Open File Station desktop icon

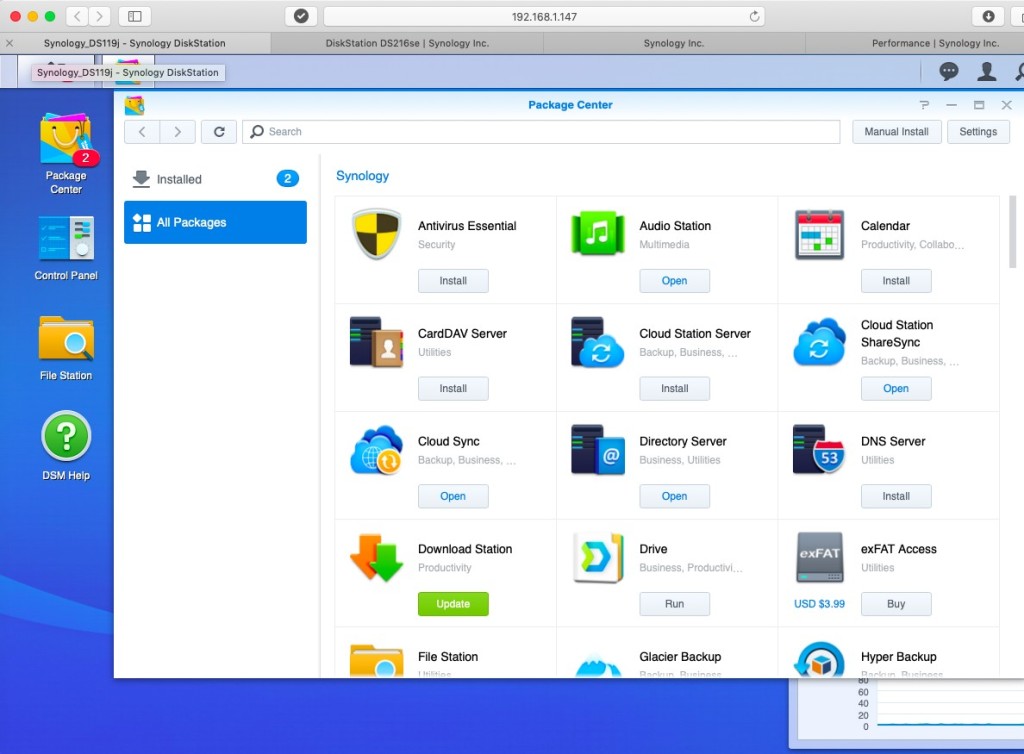click(x=66, y=348)
